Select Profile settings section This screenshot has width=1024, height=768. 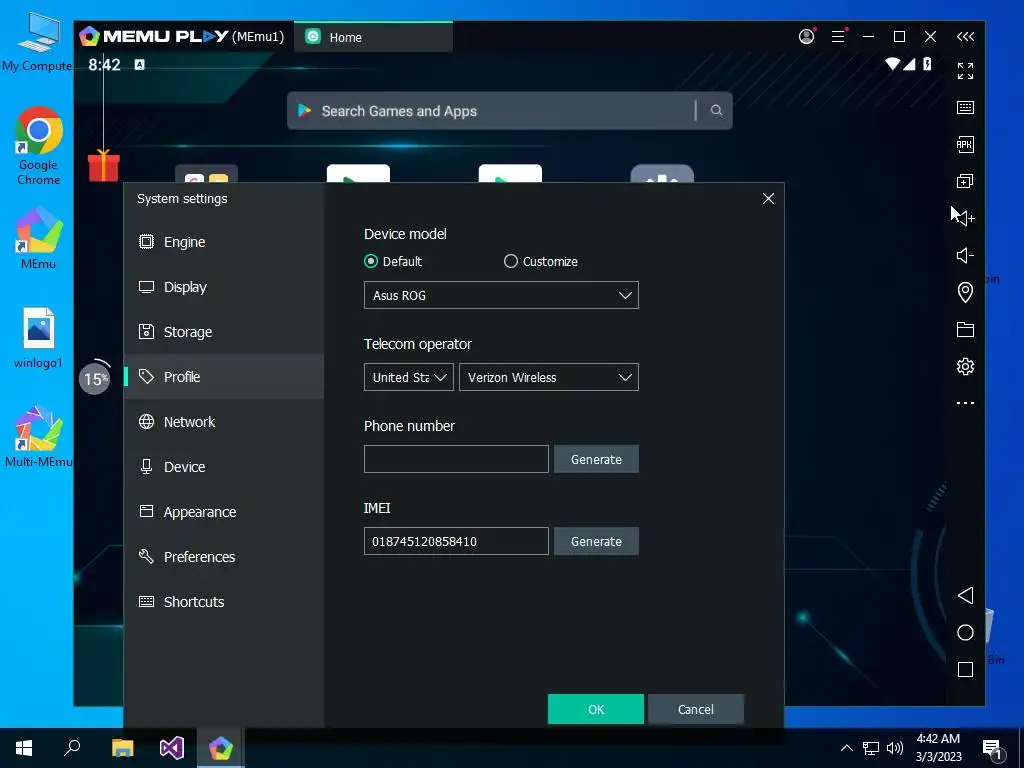point(224,377)
